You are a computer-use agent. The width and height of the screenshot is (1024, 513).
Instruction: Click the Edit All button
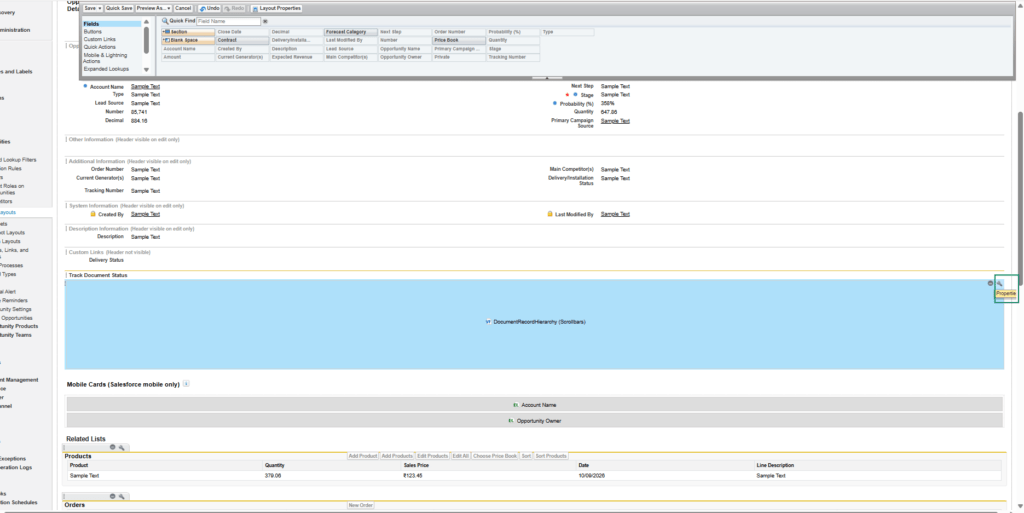click(460, 456)
